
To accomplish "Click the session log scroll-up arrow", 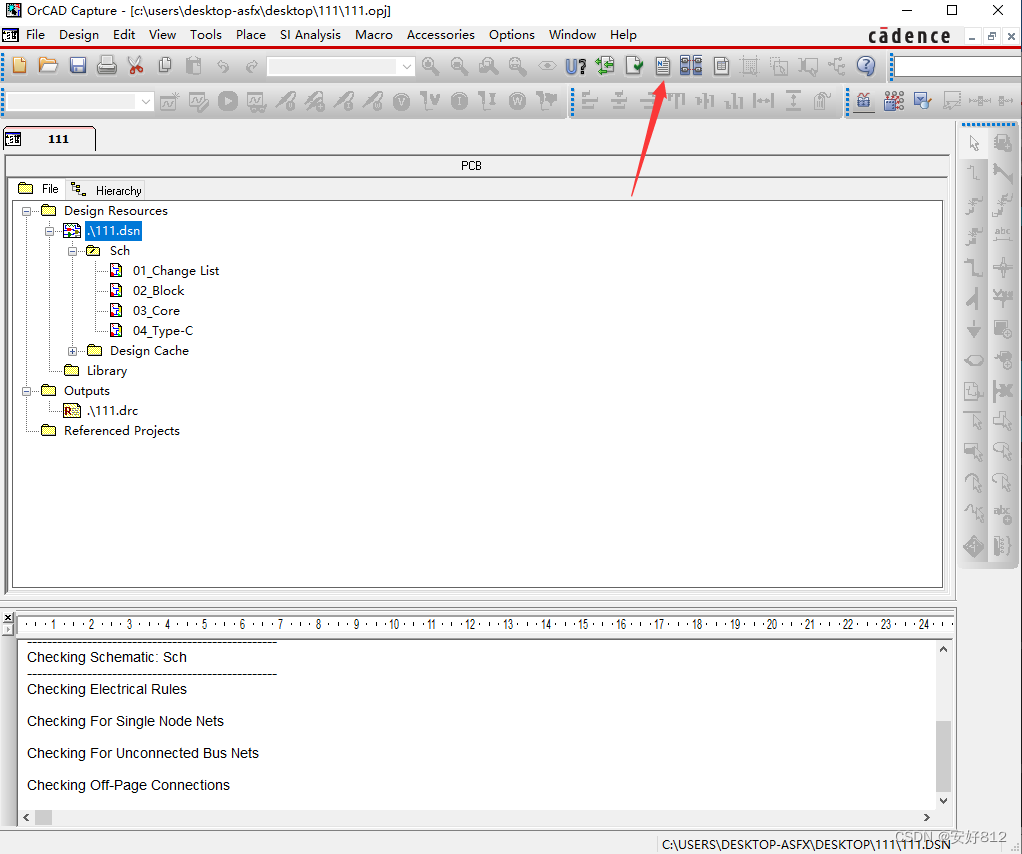I will 943,649.
